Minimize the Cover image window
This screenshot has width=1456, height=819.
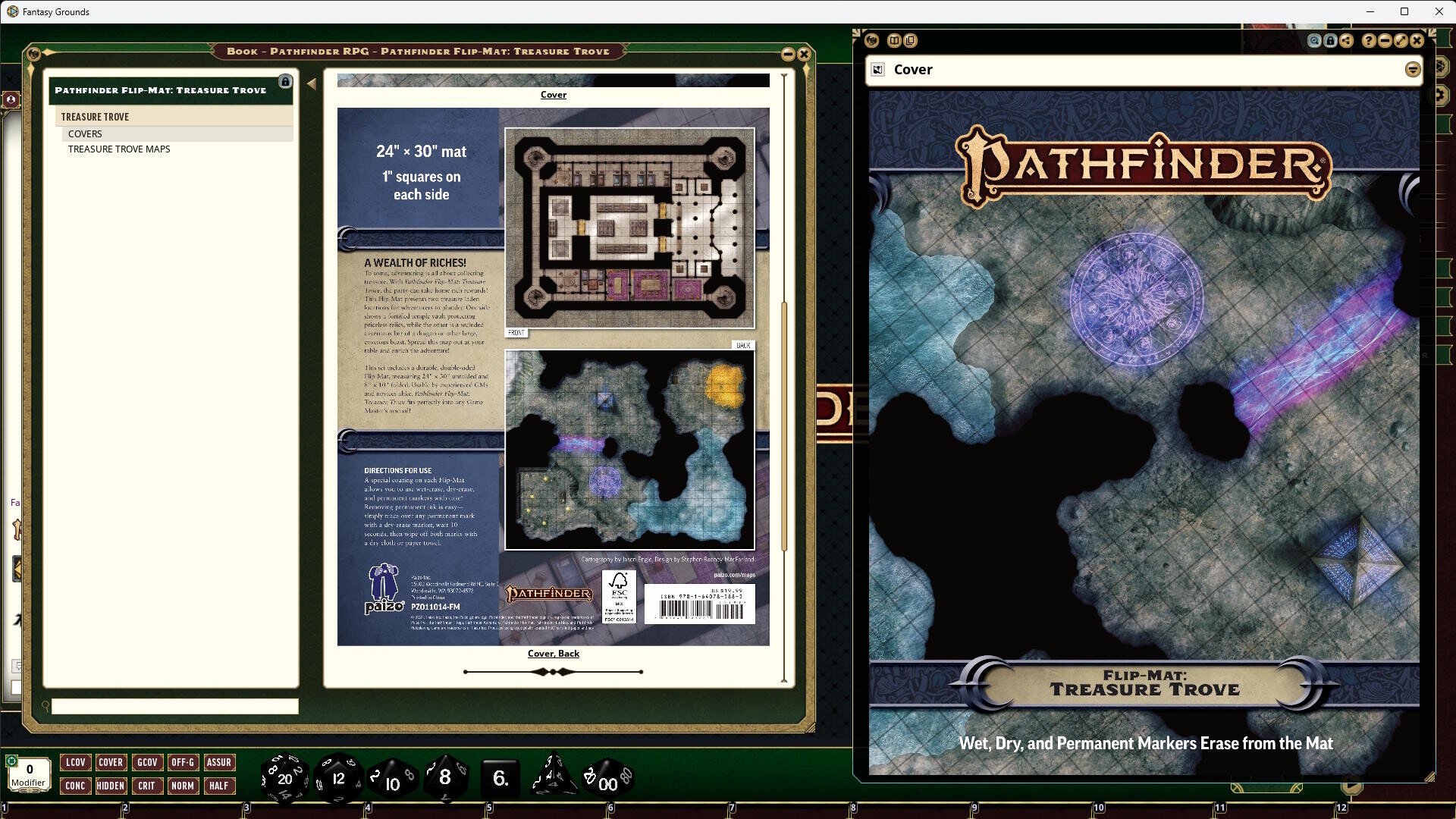click(x=1385, y=41)
